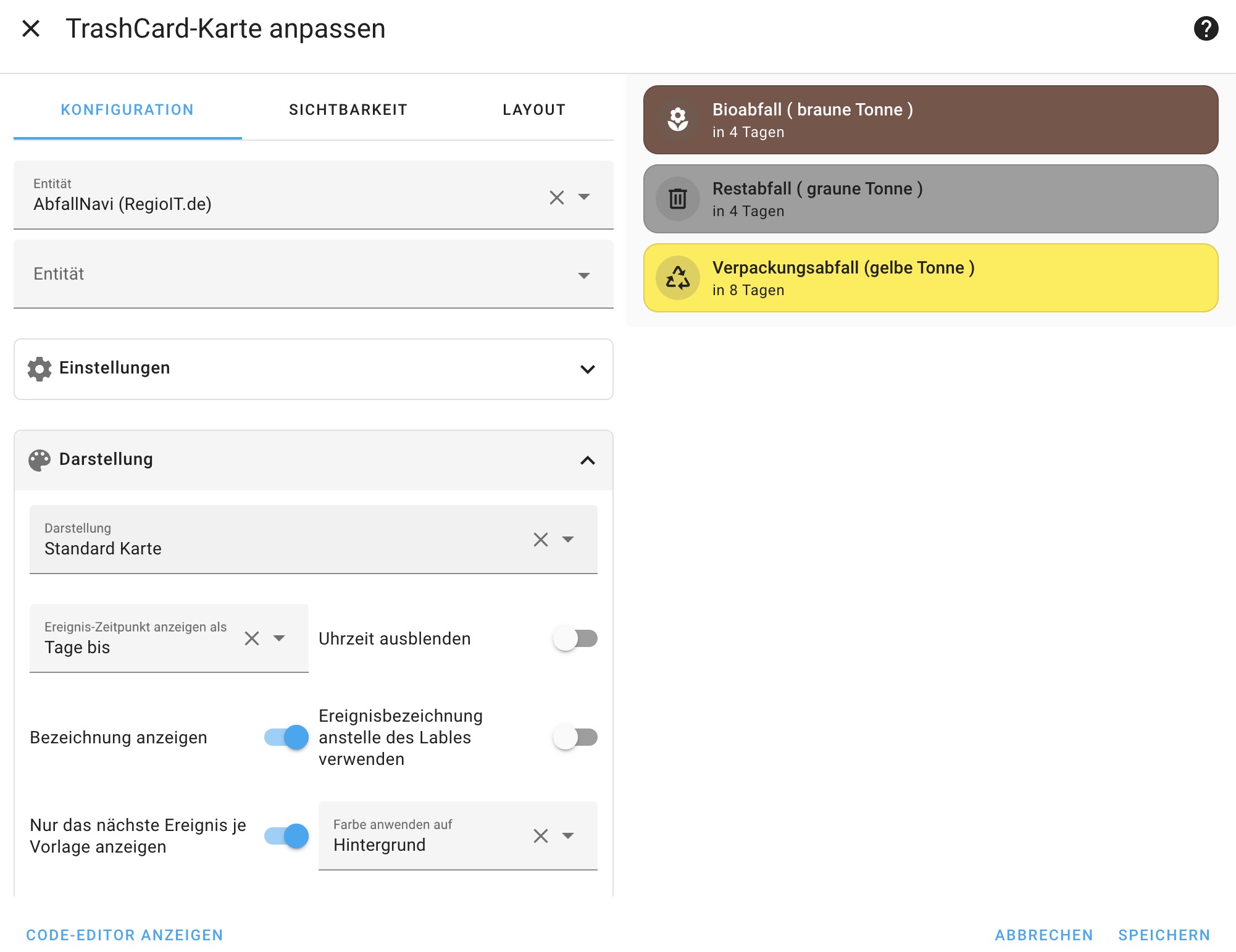Click the Einstellungen gear icon
This screenshot has height=952, width=1236.
[x=40, y=369]
